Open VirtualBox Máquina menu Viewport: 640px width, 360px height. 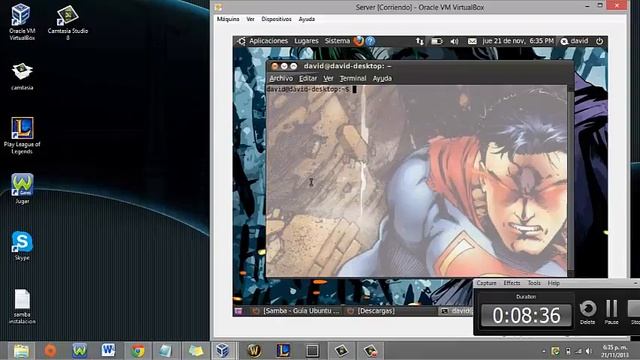tap(228, 19)
